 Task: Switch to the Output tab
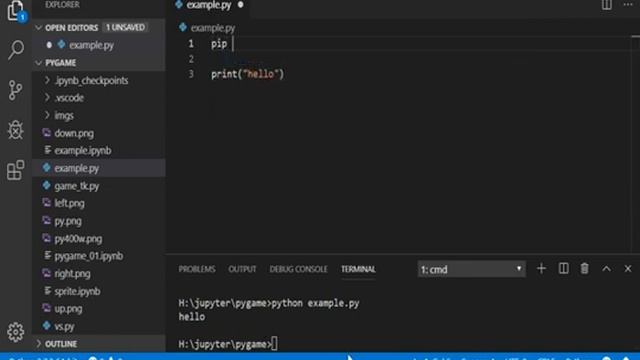click(242, 269)
